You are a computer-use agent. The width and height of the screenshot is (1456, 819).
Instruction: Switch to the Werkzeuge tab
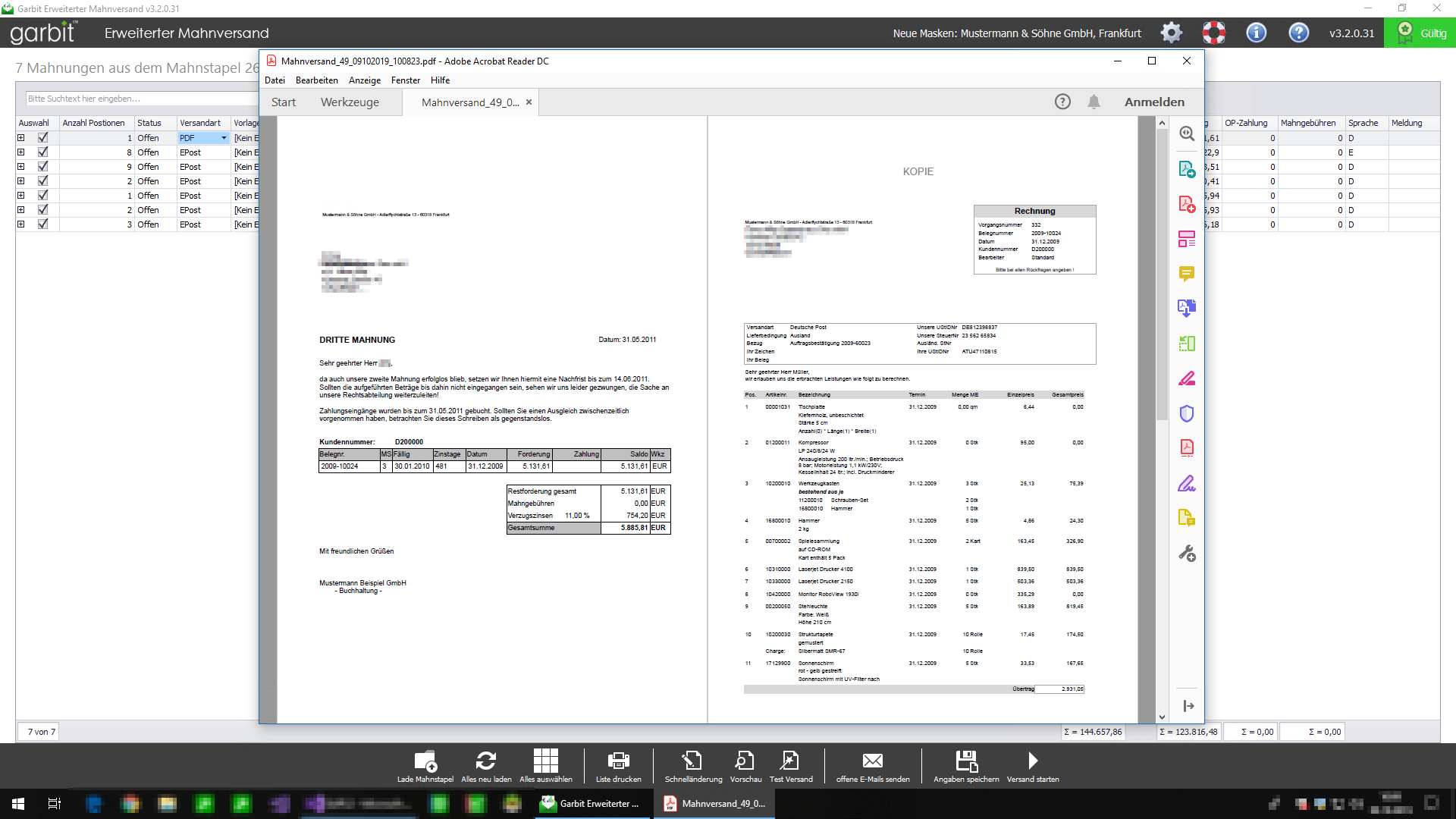[350, 102]
